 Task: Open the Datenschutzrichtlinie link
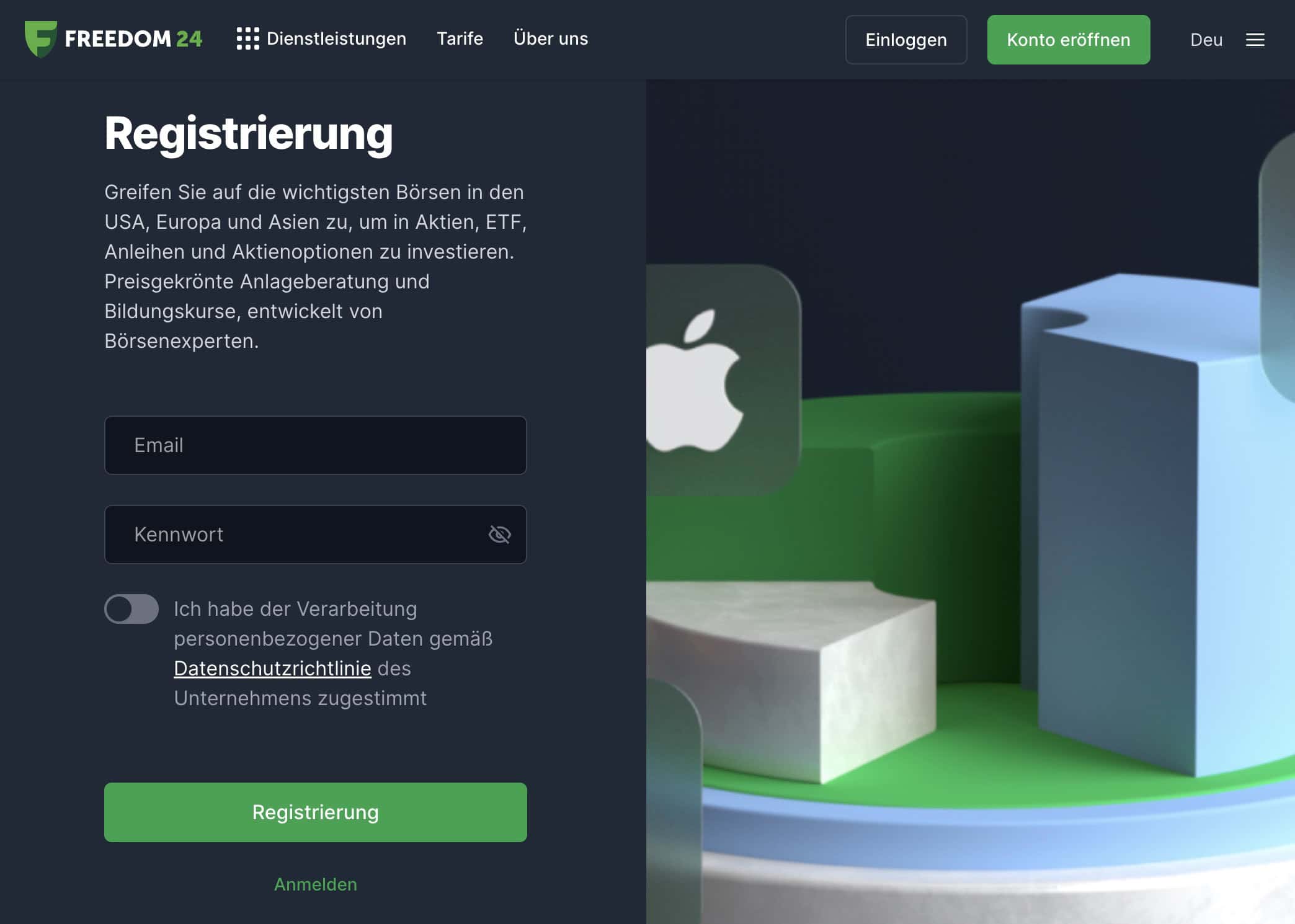tap(272, 669)
